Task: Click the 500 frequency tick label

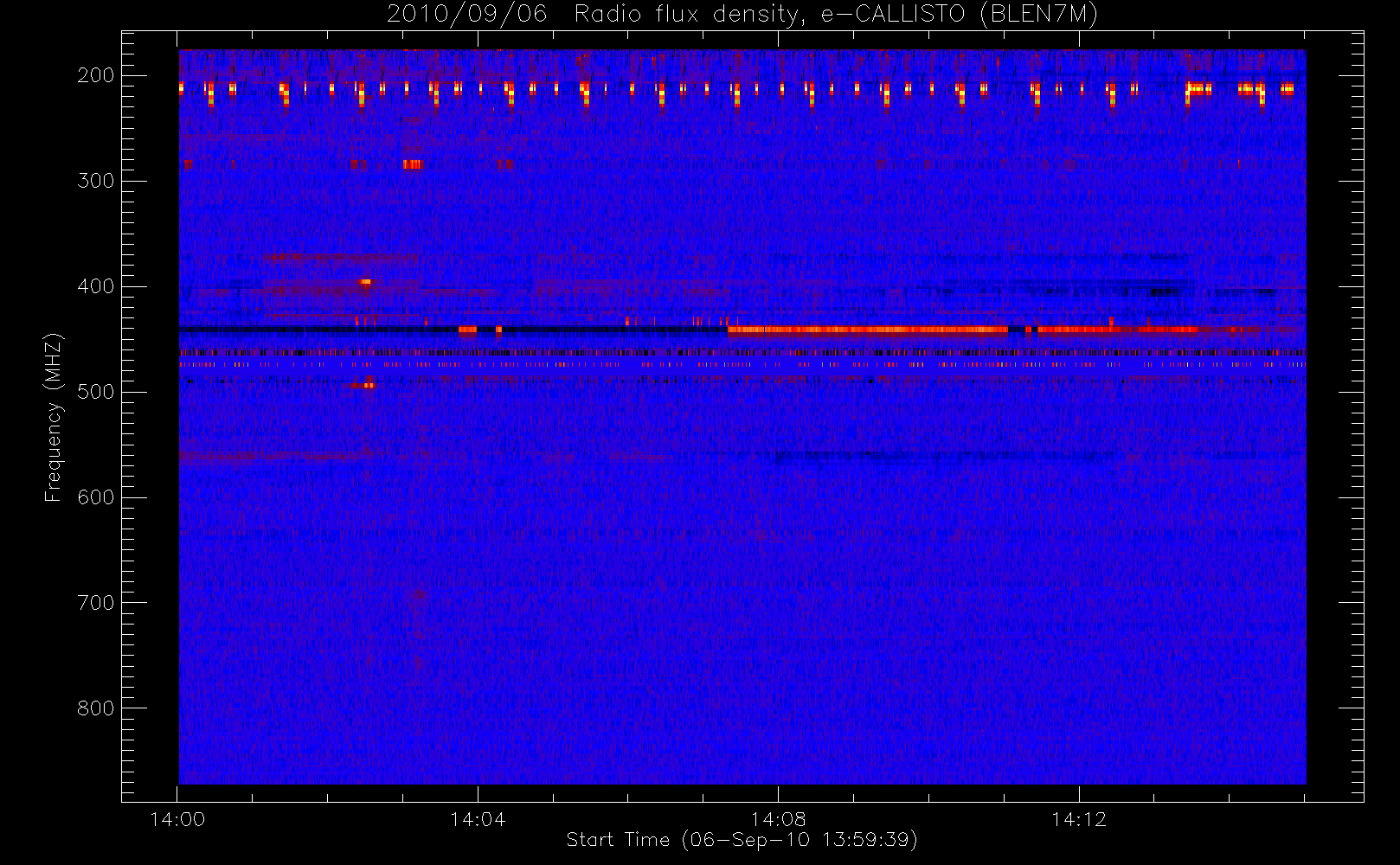Action: point(96,392)
